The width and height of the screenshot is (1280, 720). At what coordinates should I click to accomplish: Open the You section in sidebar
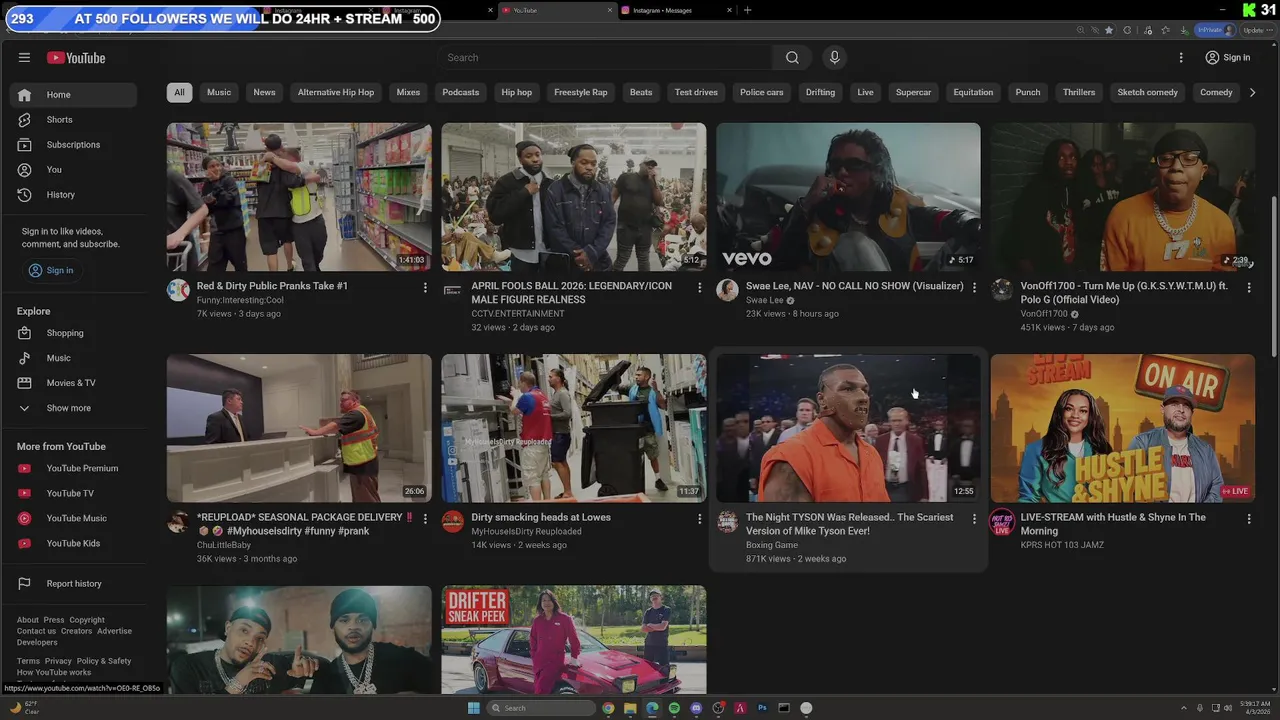[74, 170]
